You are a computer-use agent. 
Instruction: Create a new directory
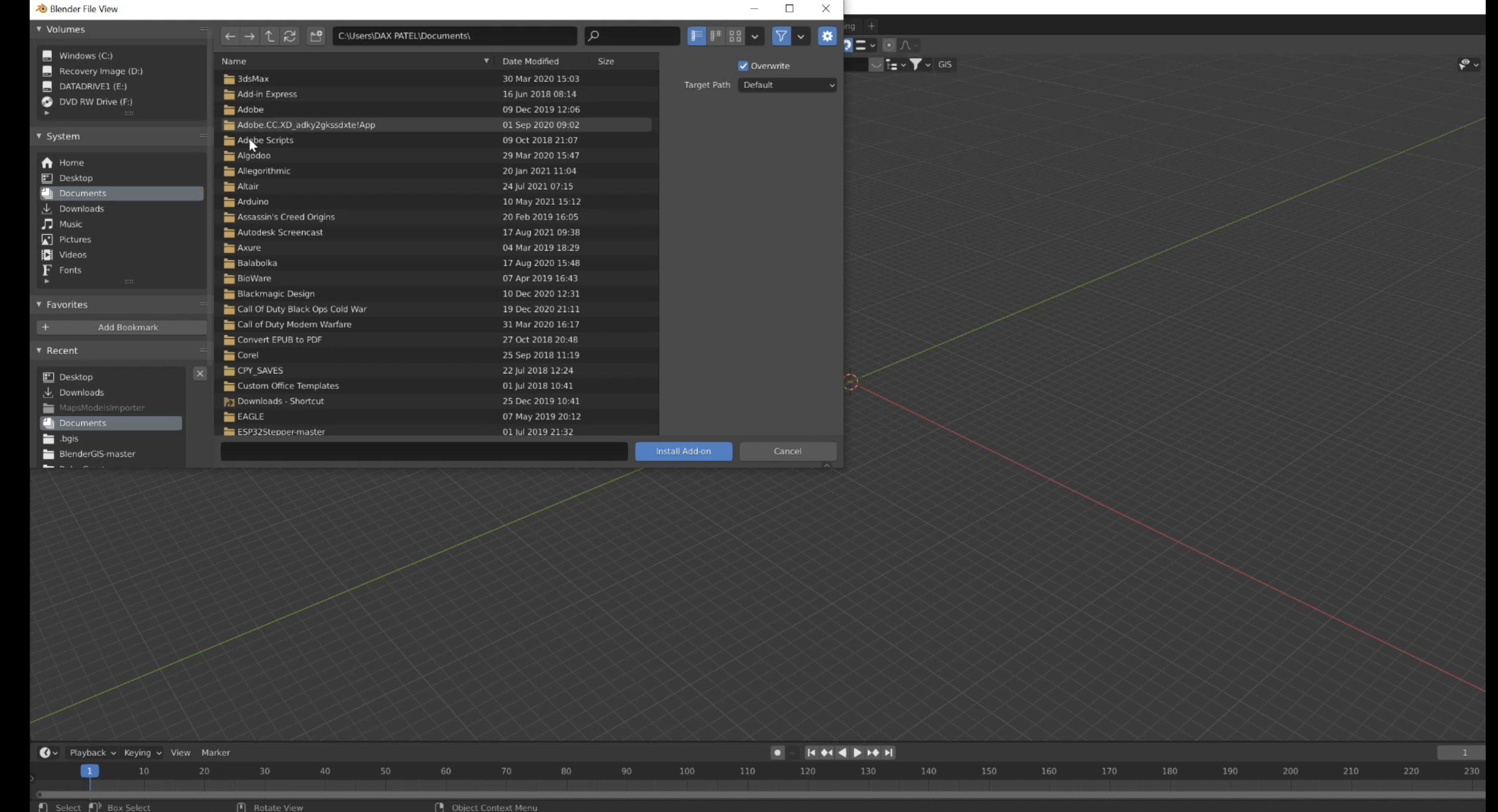coord(316,35)
